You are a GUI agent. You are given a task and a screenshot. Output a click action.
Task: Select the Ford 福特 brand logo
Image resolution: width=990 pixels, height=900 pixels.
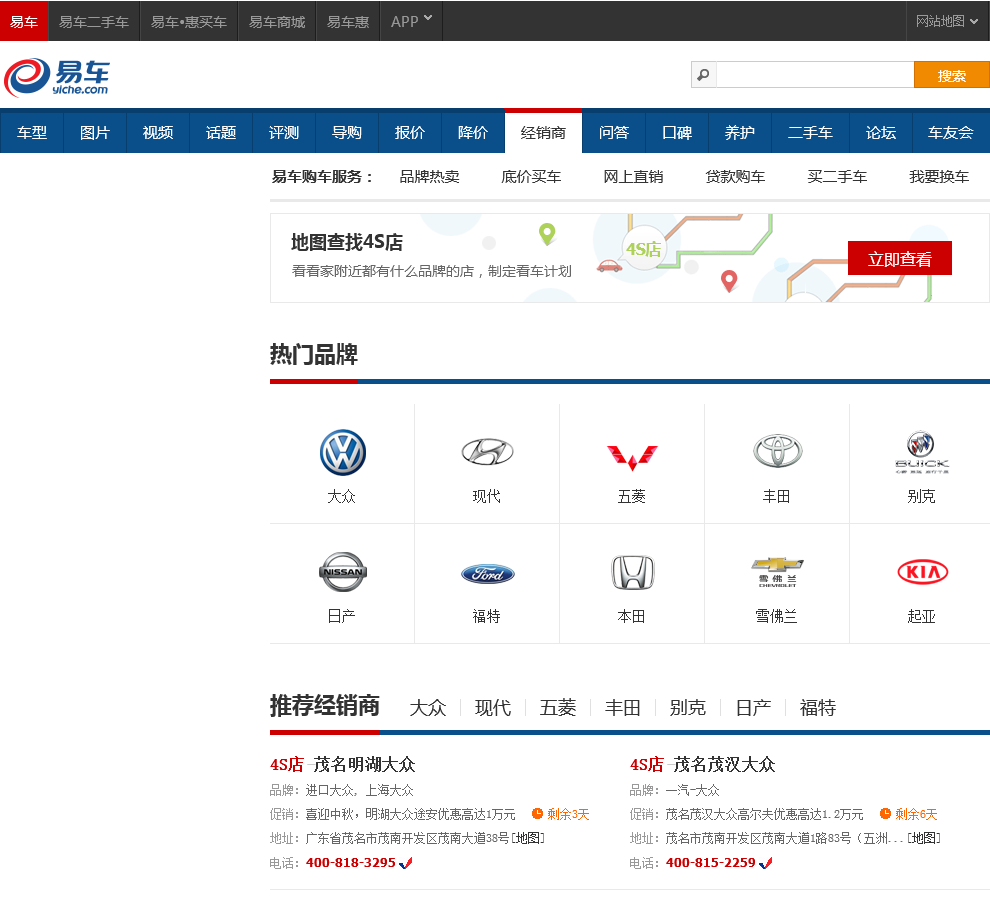[x=487, y=573]
